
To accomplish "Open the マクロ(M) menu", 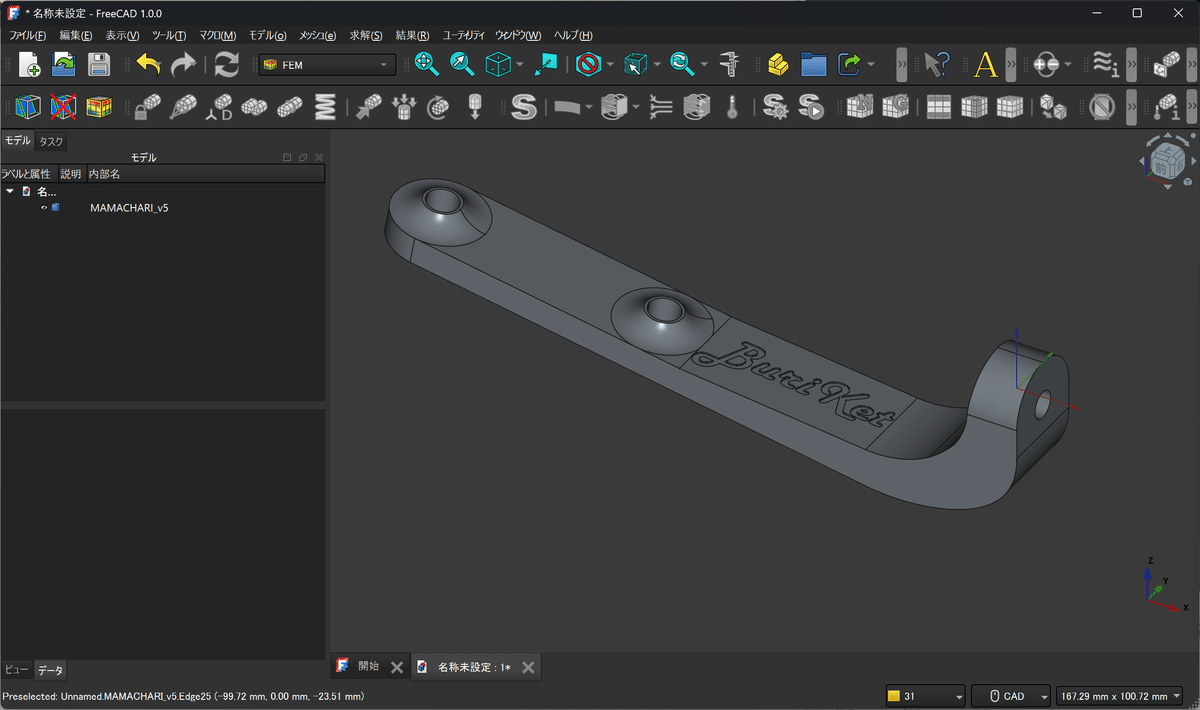I will click(217, 35).
